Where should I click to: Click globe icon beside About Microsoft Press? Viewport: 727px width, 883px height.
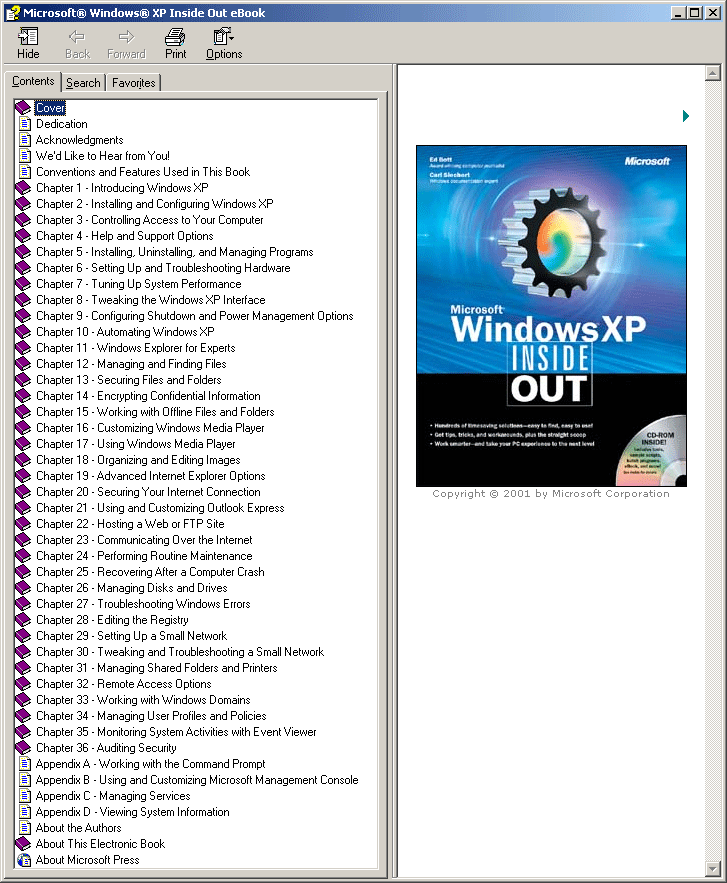24,859
